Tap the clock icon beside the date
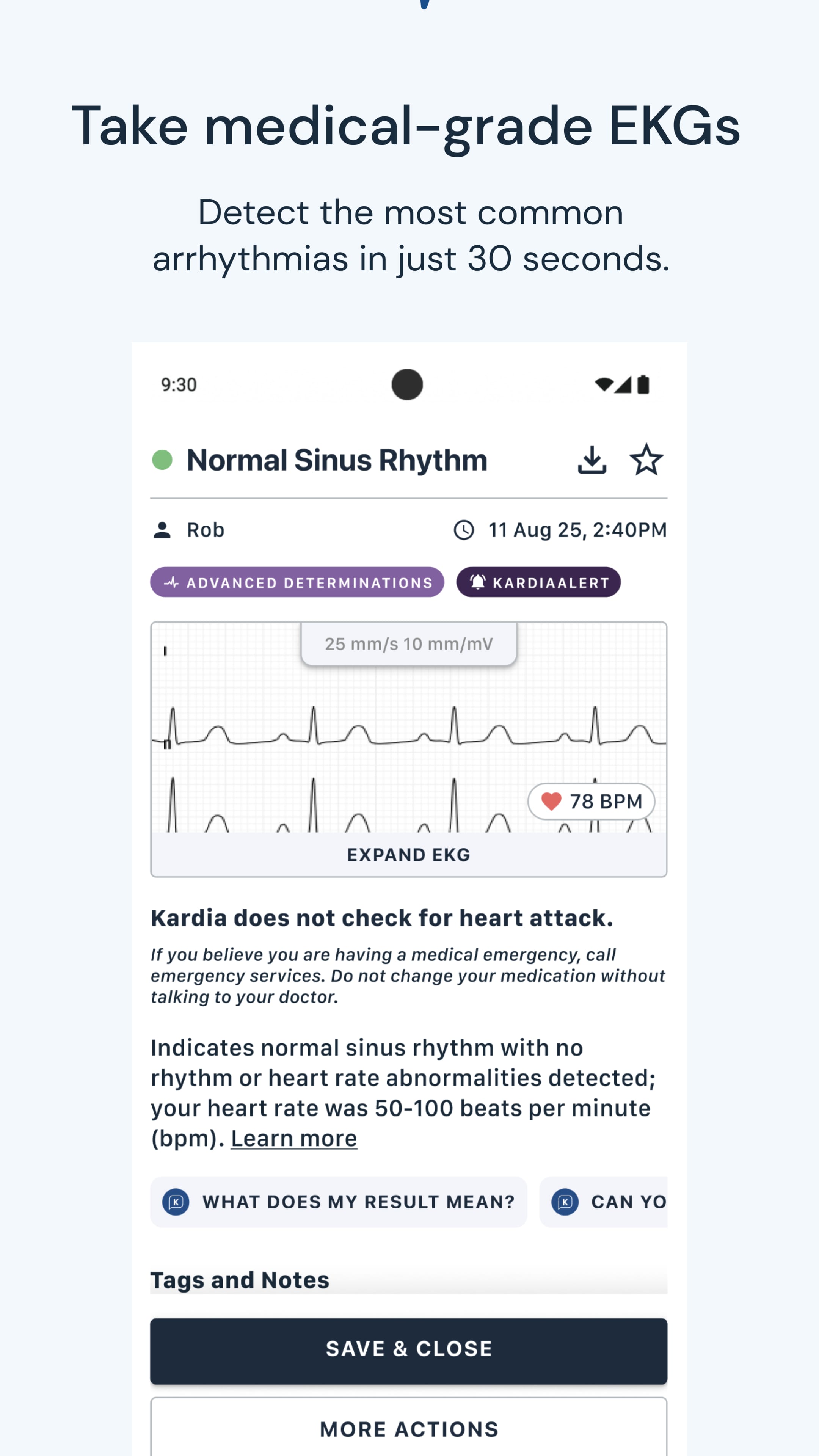Viewport: 819px width, 1456px height. pos(463,530)
